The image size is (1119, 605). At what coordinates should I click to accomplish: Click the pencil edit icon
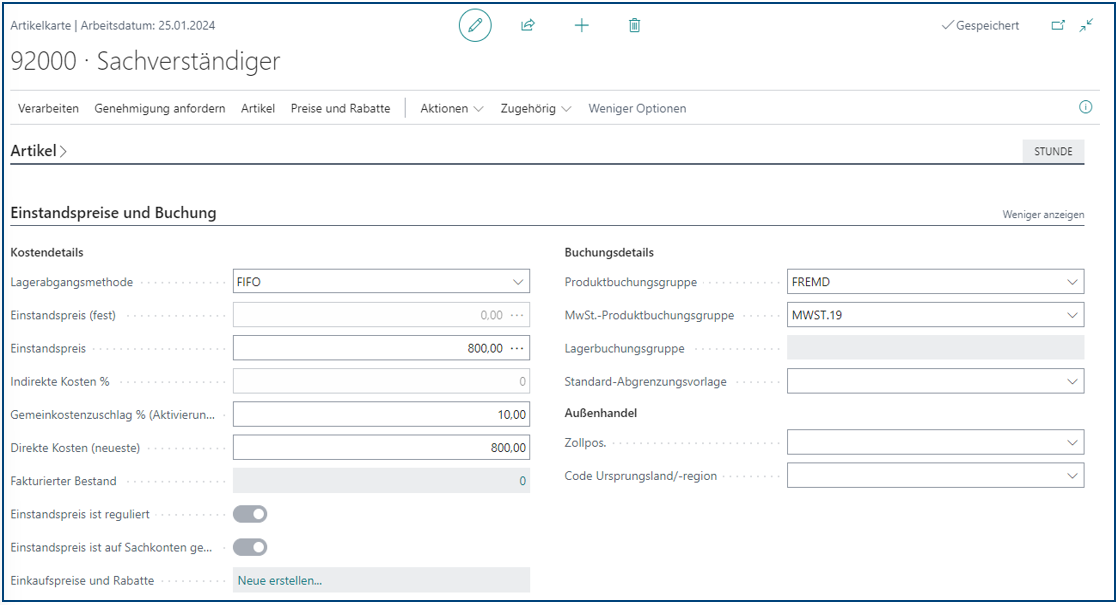coord(475,26)
